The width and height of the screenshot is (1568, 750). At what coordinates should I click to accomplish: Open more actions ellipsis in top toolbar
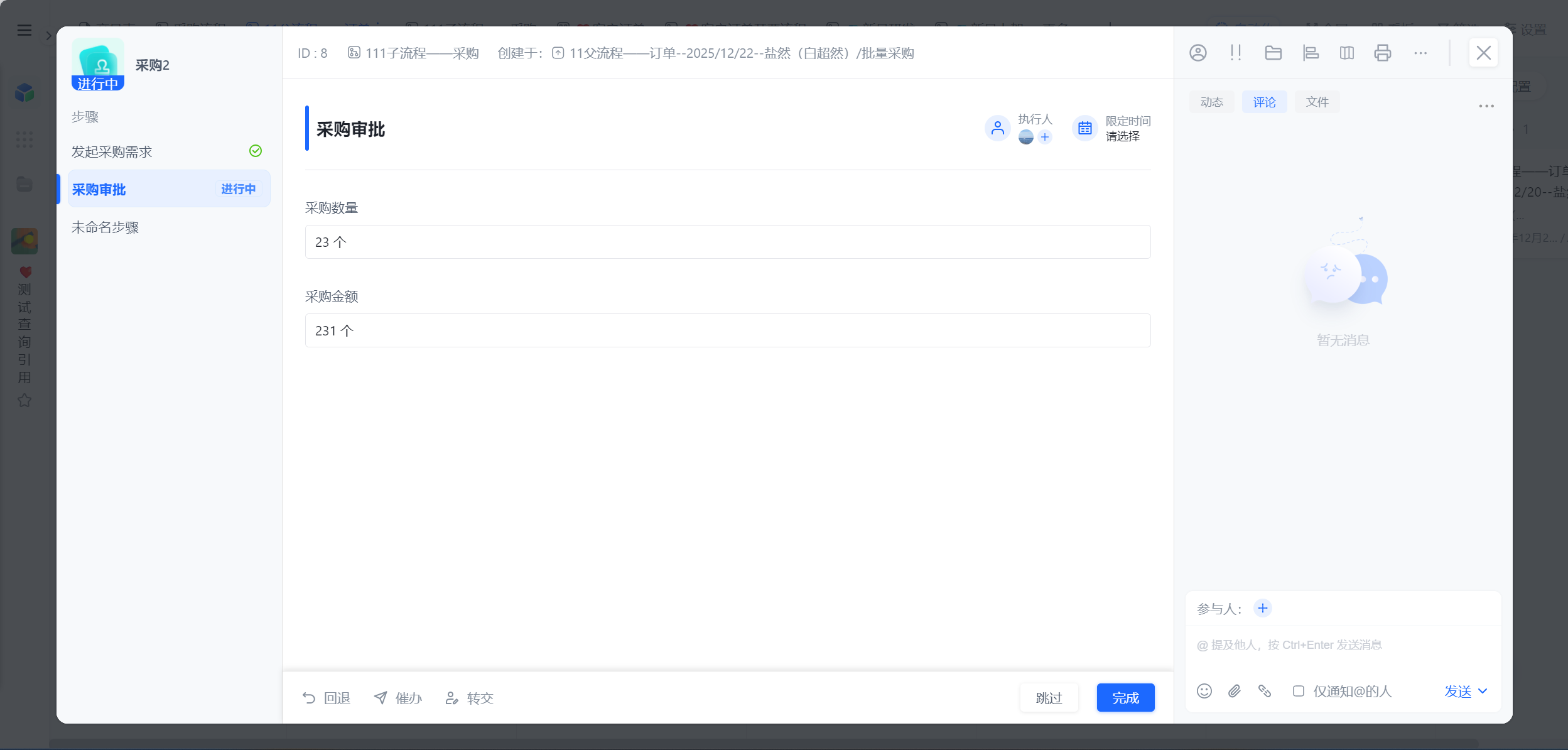(x=1420, y=53)
